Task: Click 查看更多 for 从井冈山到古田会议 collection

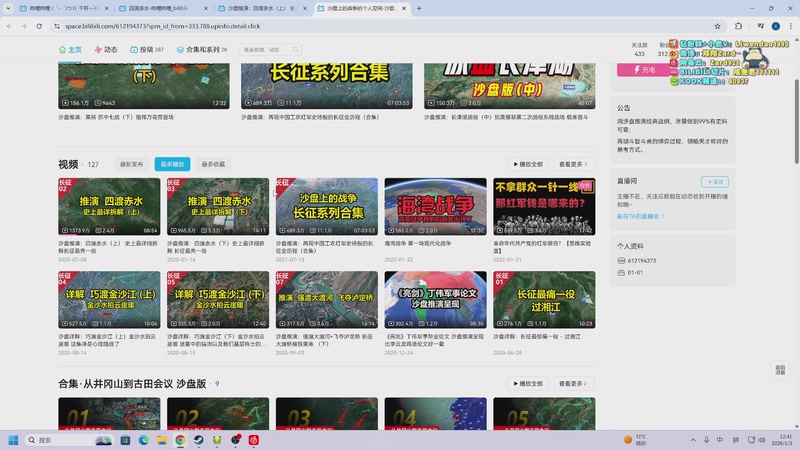Action: pos(573,383)
